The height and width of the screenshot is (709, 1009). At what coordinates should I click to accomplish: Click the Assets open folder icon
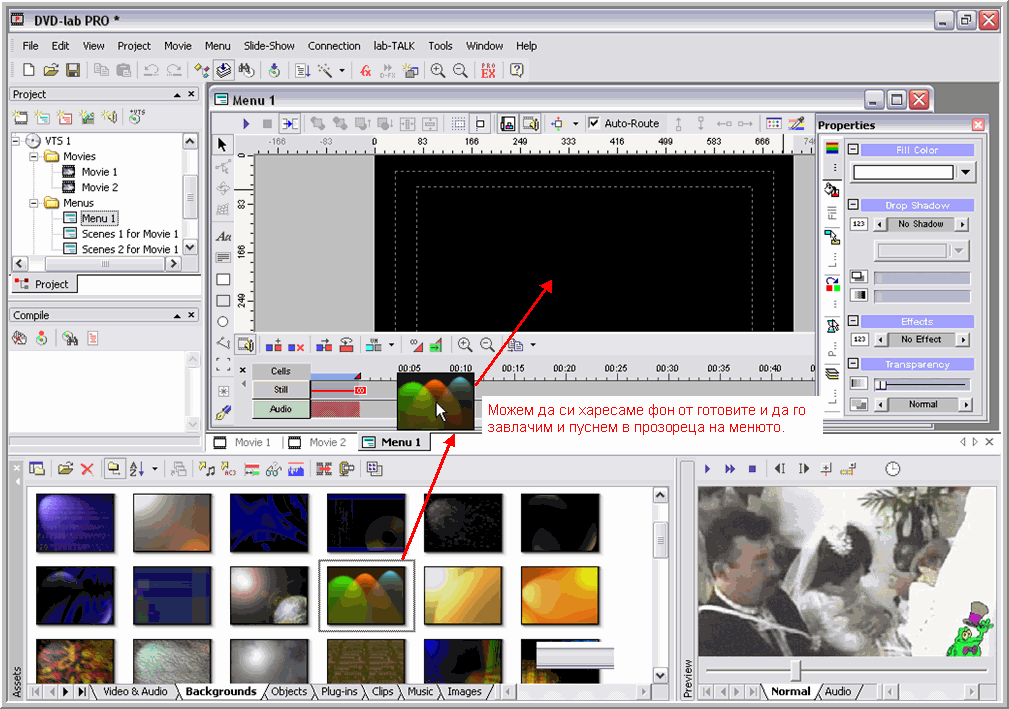(64, 469)
